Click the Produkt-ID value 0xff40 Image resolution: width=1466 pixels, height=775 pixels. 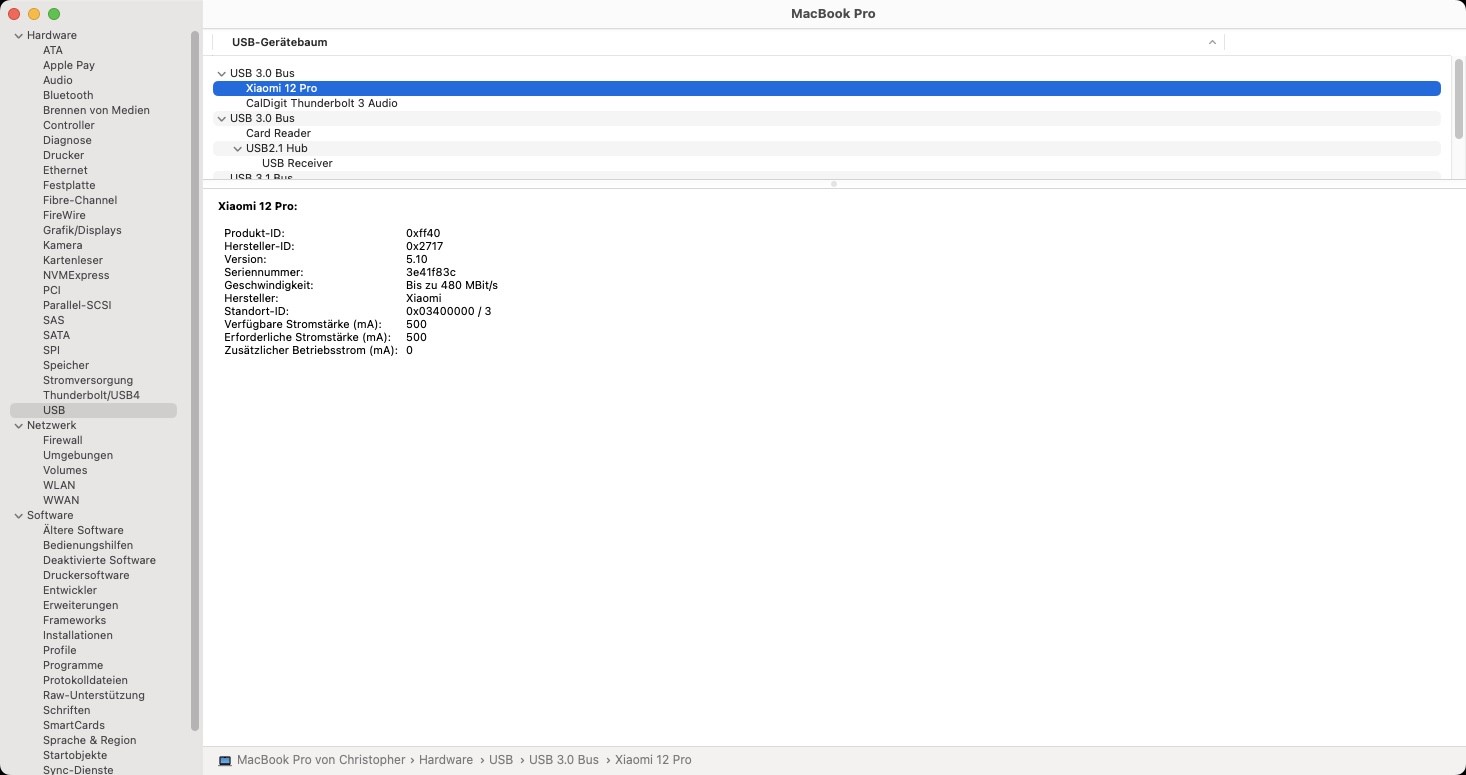click(x=423, y=233)
